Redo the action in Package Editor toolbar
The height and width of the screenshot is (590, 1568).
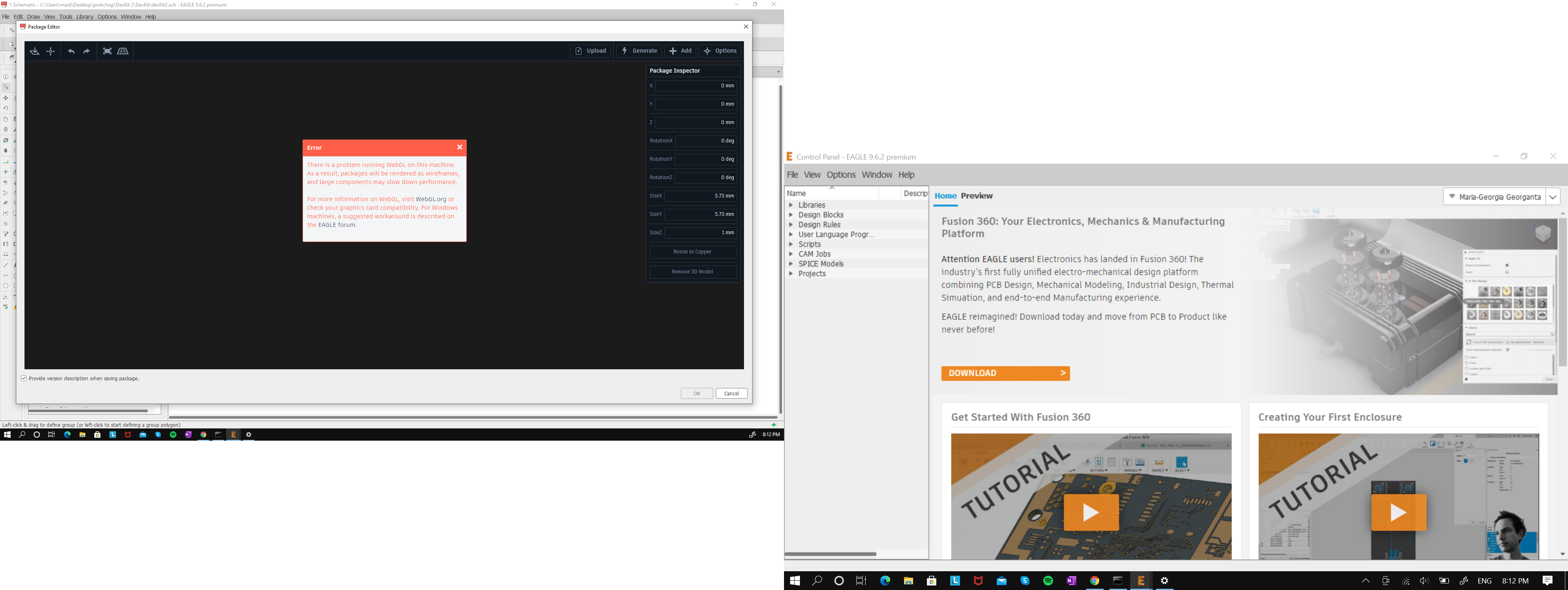pos(87,51)
